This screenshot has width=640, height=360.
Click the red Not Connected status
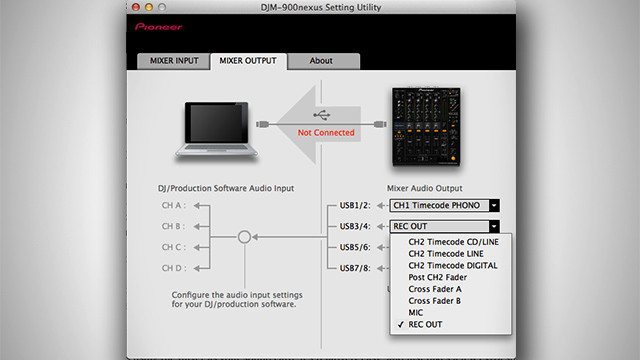click(x=326, y=133)
